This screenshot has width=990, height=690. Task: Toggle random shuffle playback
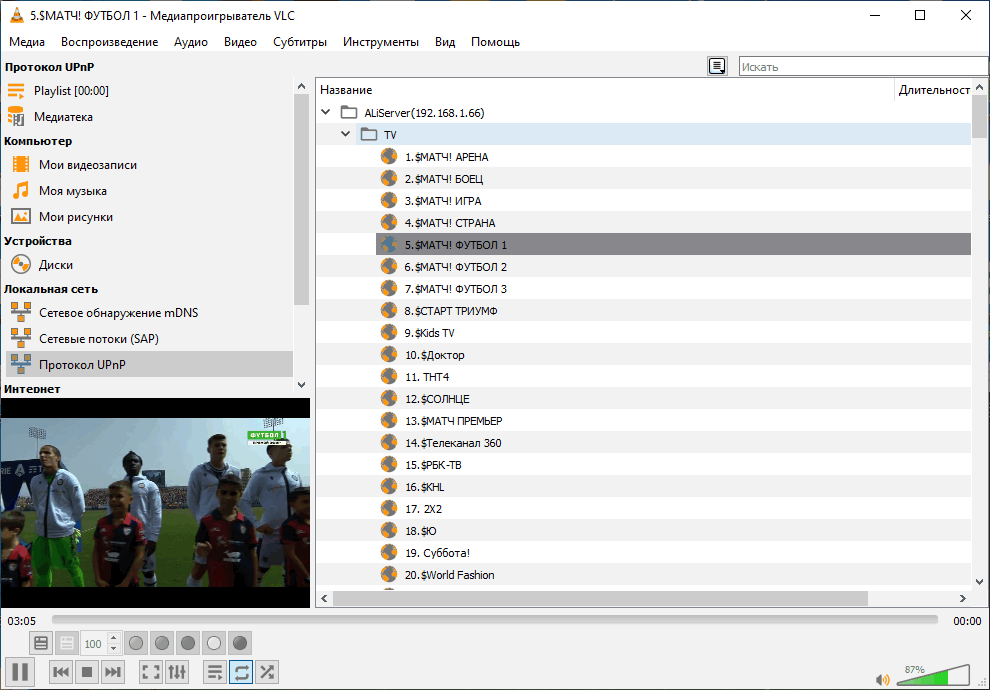(267, 672)
